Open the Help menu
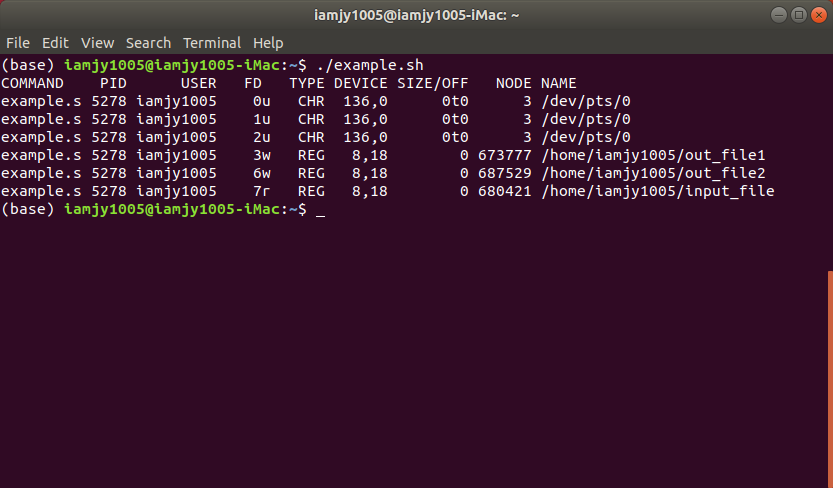Image resolution: width=833 pixels, height=488 pixels. pos(268,42)
